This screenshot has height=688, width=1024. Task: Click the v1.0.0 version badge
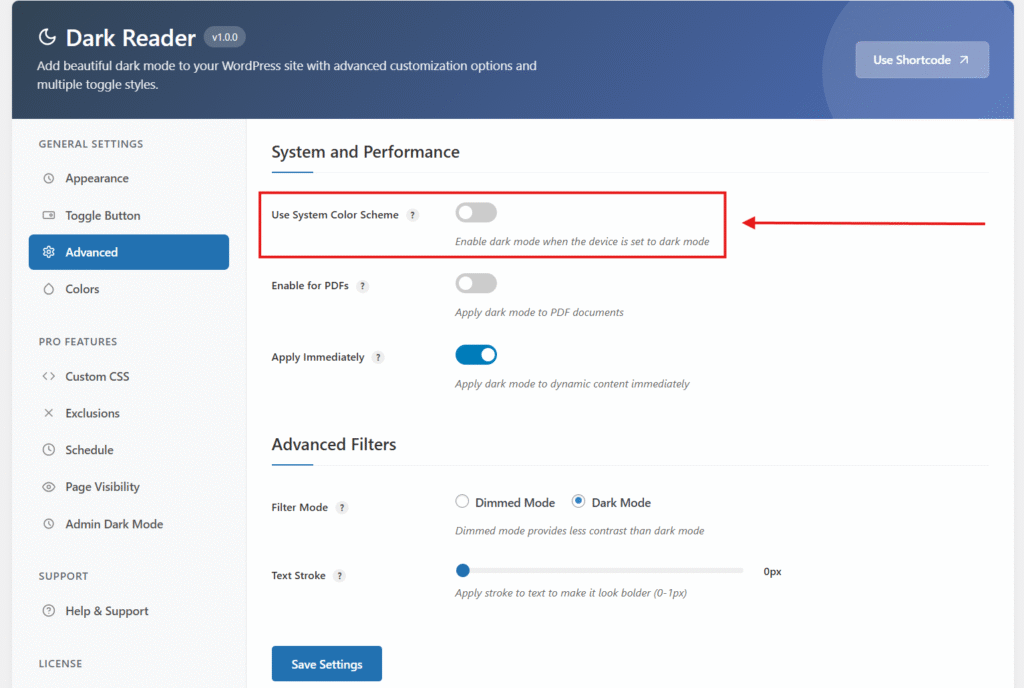(x=225, y=37)
